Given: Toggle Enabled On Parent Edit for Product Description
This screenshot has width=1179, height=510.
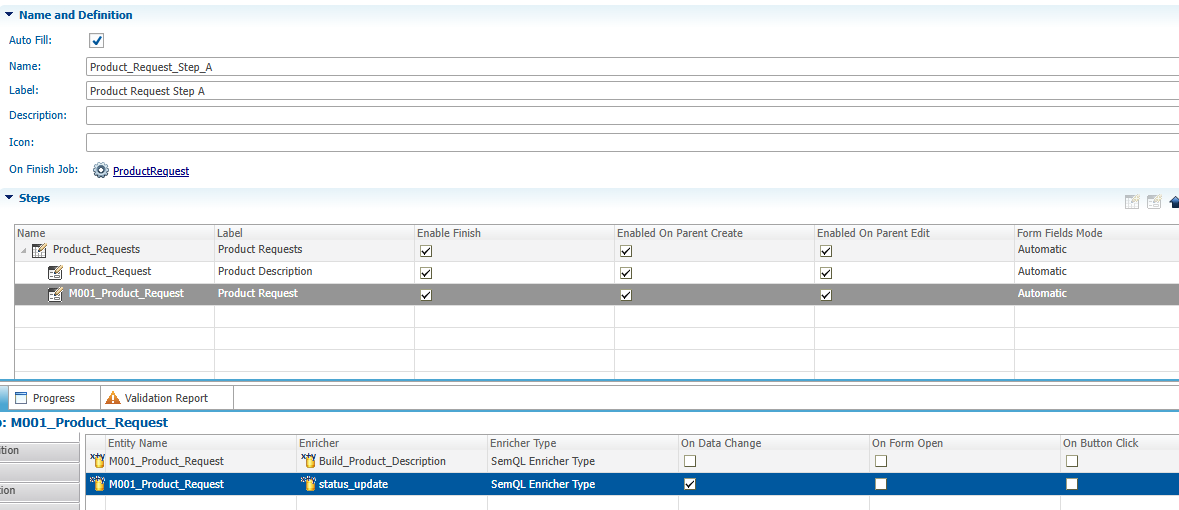Looking at the screenshot, I should point(826,272).
